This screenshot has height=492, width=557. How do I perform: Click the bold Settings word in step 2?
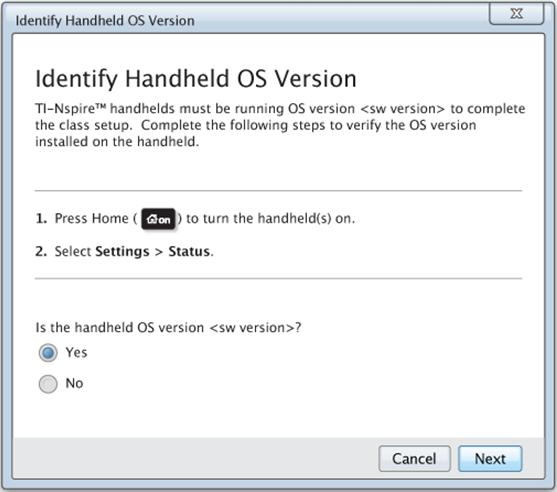122,252
